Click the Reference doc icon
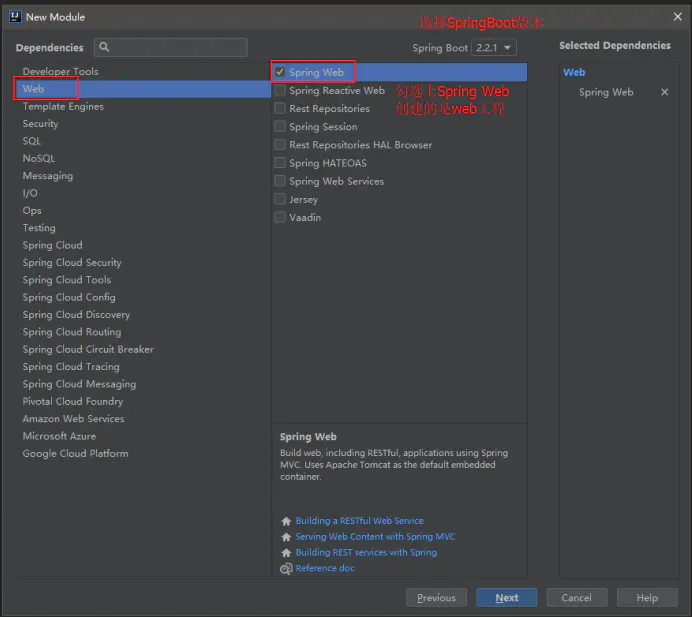This screenshot has height=618, width=692. [286, 569]
